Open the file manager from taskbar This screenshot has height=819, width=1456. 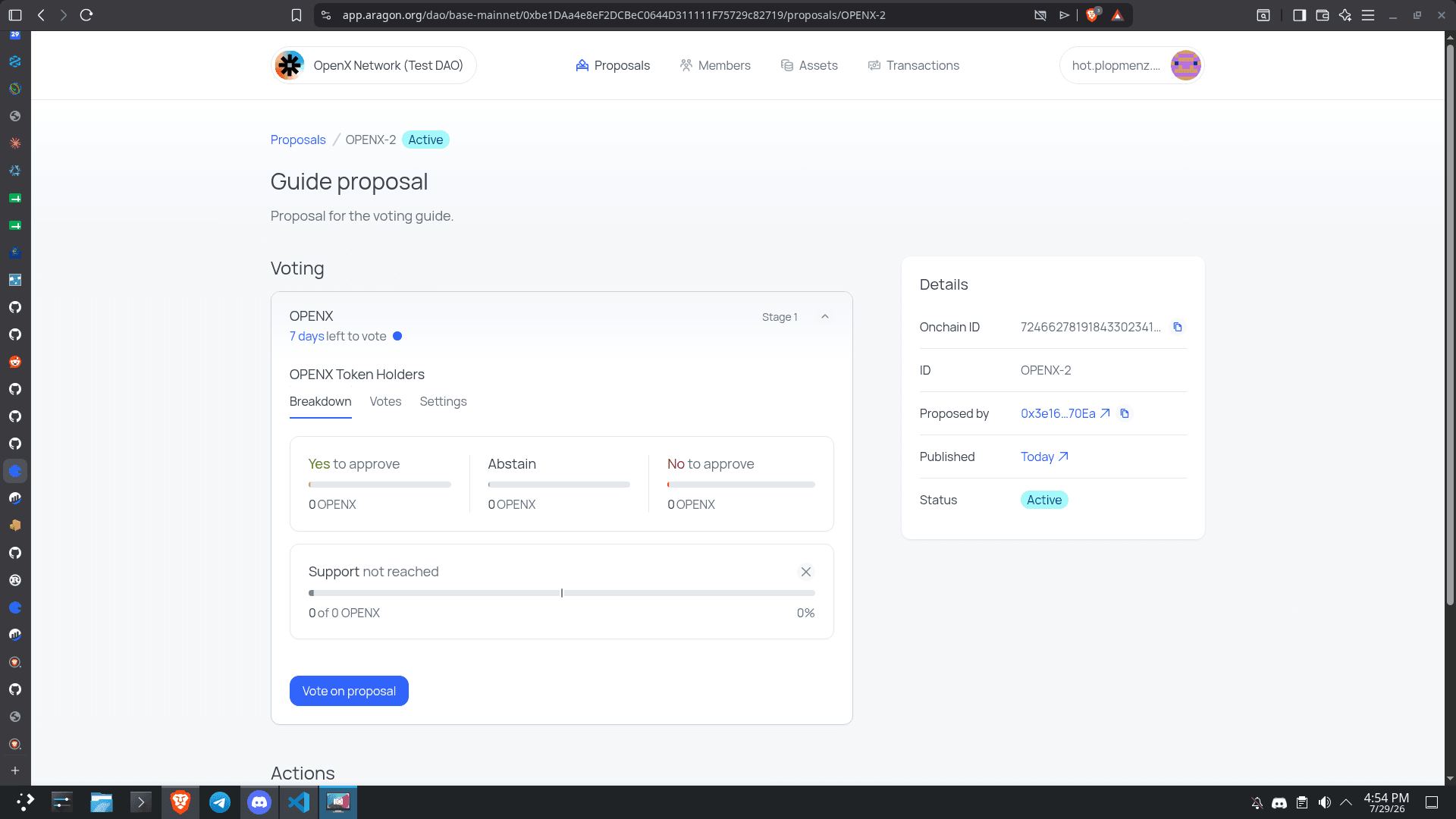(102, 802)
